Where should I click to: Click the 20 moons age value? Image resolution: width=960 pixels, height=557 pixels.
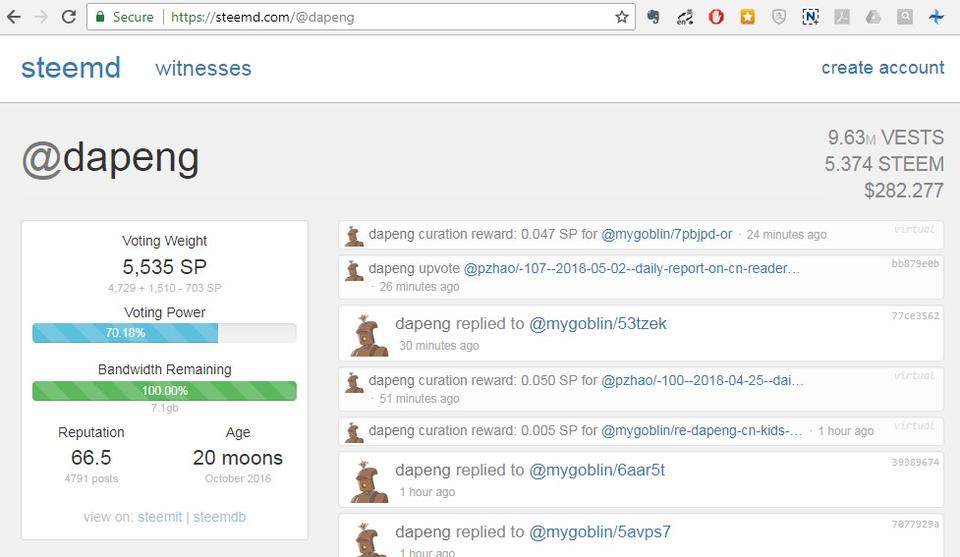coord(238,458)
